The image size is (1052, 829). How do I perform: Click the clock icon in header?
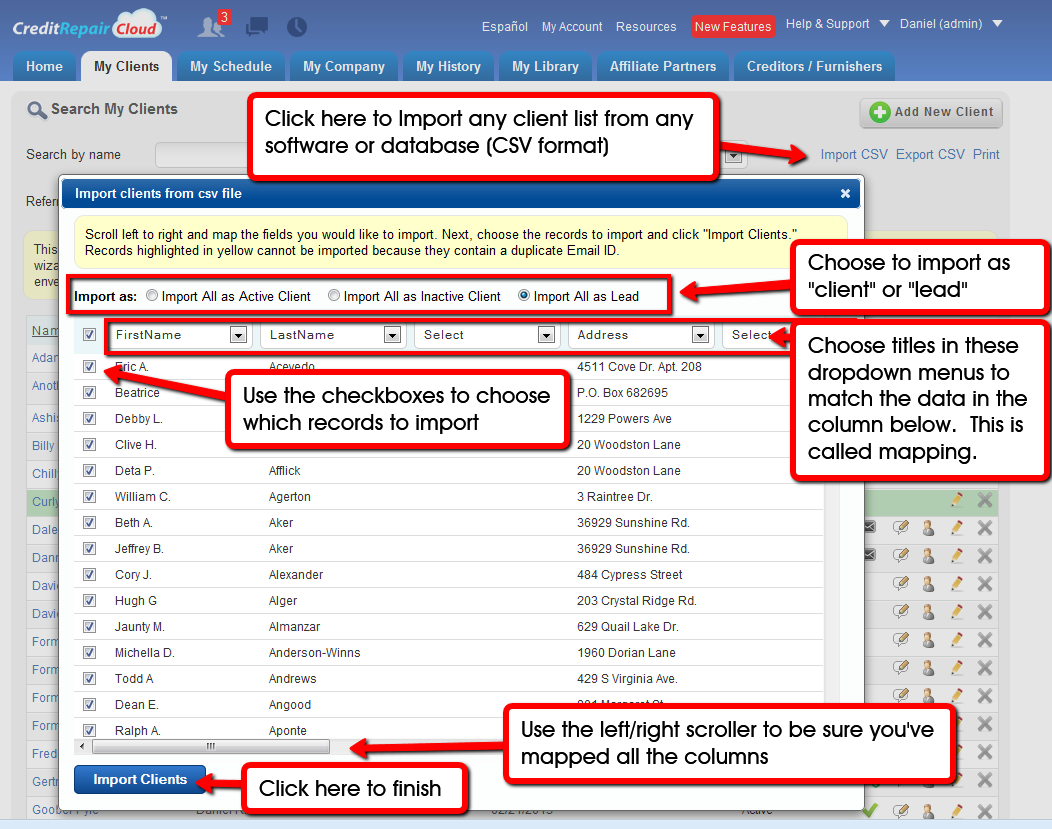pos(297,27)
